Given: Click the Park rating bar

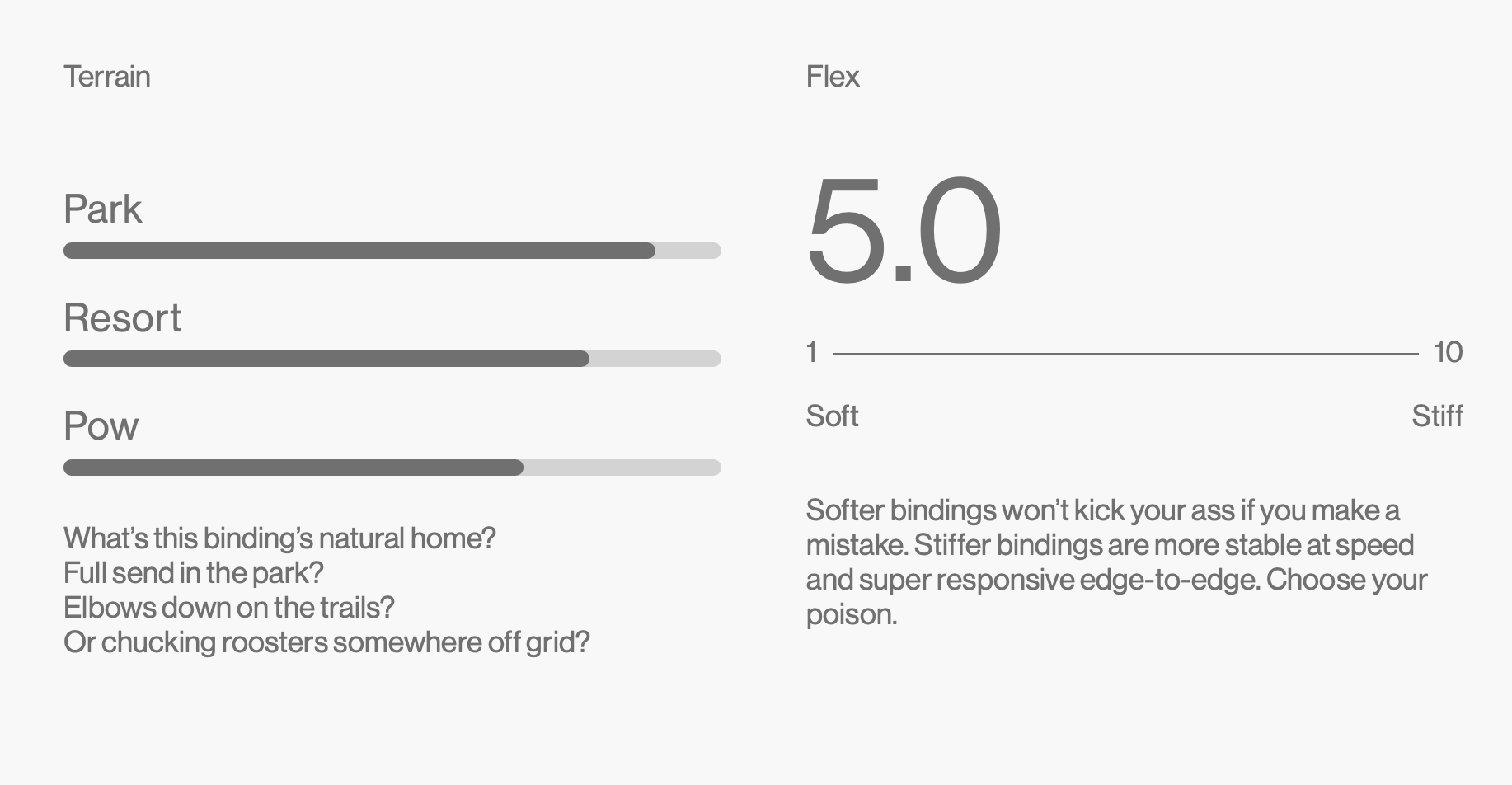Looking at the screenshot, I should (392, 251).
